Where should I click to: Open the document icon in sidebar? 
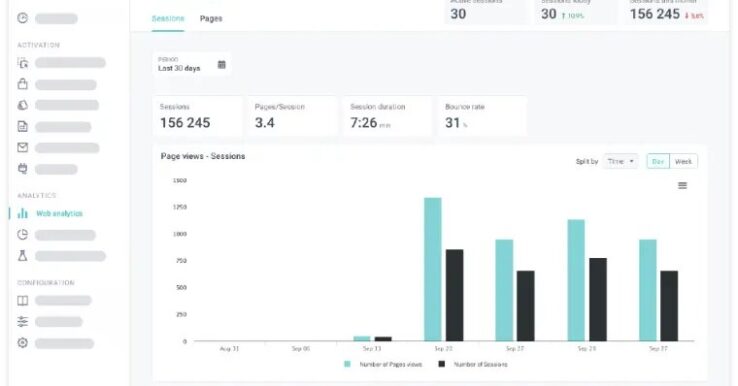pos(23,127)
